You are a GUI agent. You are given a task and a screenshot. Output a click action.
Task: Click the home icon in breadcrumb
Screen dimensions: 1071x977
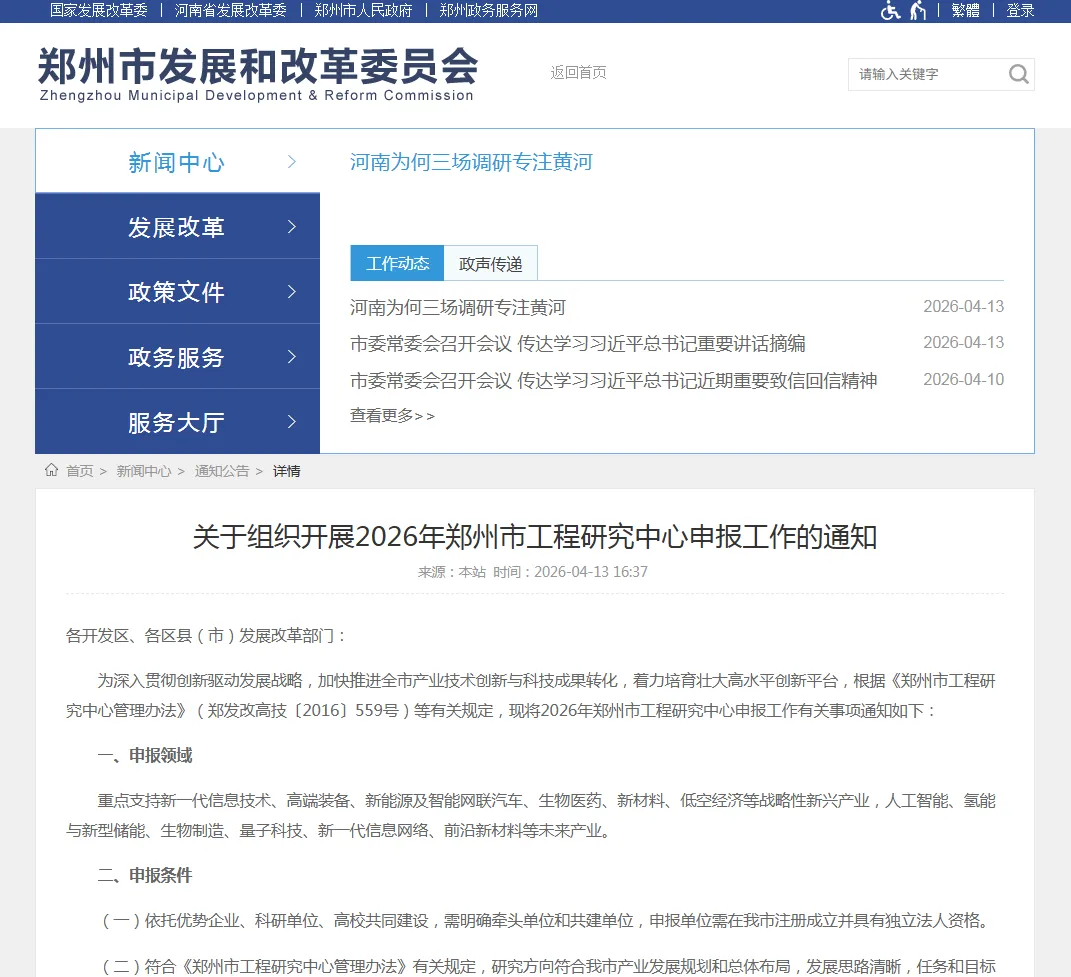[51, 470]
